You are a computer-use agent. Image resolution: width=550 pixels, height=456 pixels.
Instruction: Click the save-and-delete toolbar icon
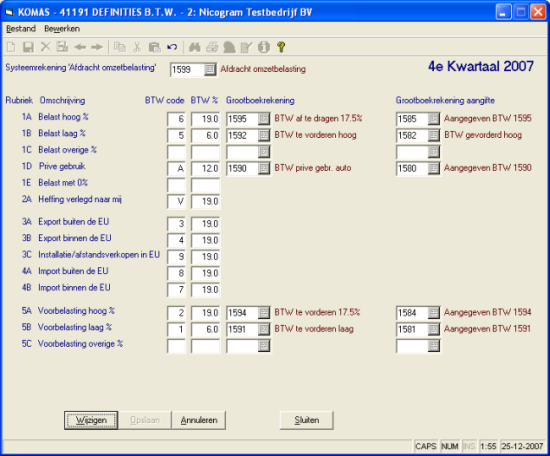click(63, 47)
